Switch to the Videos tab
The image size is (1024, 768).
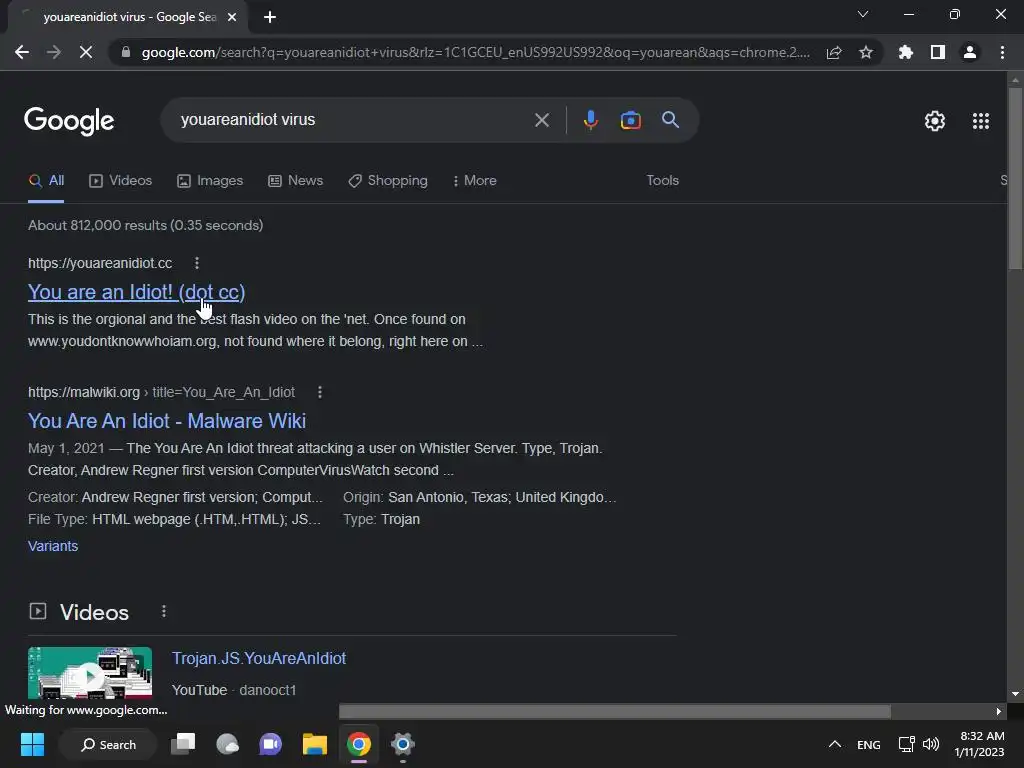click(120, 181)
